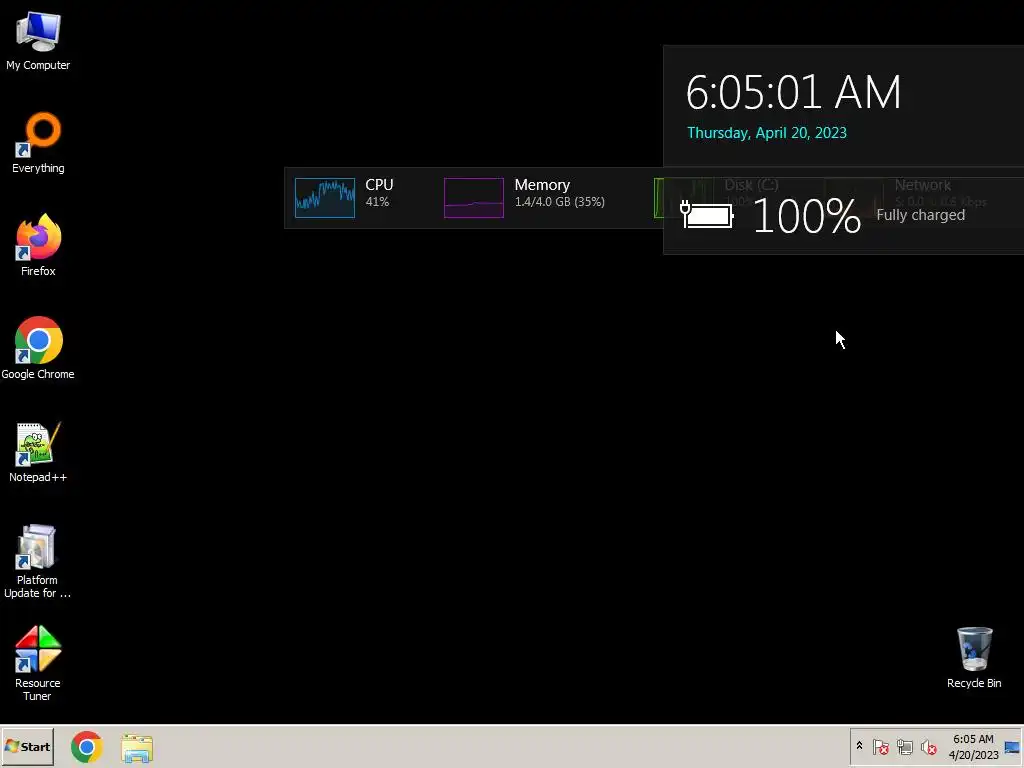This screenshot has height=768, width=1024.
Task: Open Firefox from the desktop
Action: point(38,246)
